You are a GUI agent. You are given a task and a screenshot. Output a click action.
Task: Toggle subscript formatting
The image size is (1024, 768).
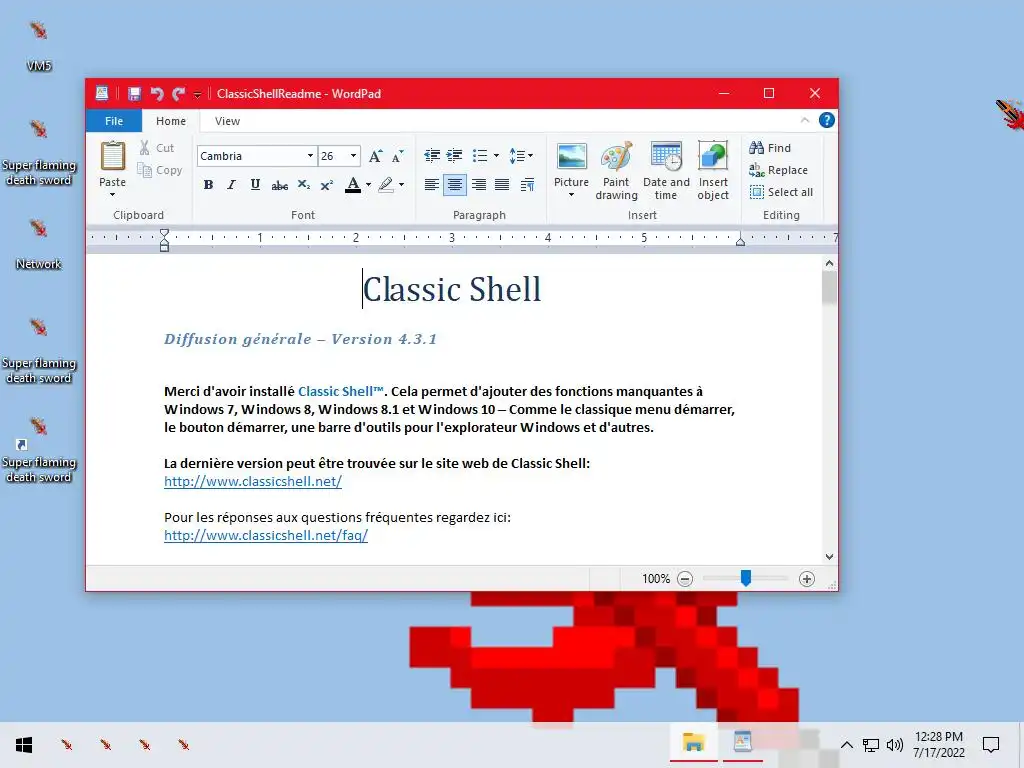304,185
